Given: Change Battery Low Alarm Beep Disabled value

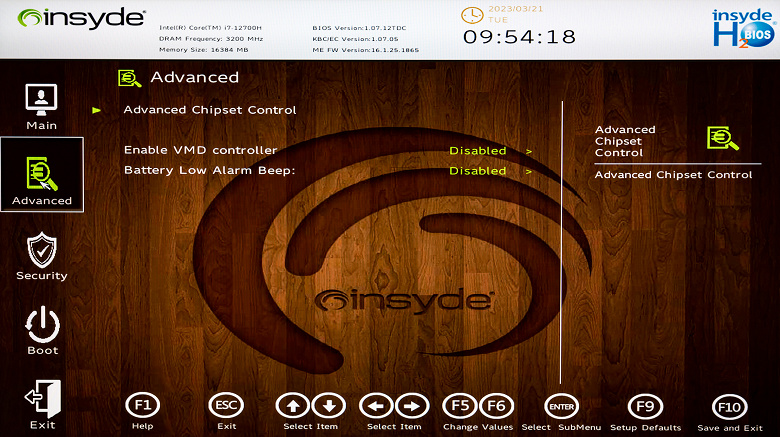Looking at the screenshot, I should [478, 171].
